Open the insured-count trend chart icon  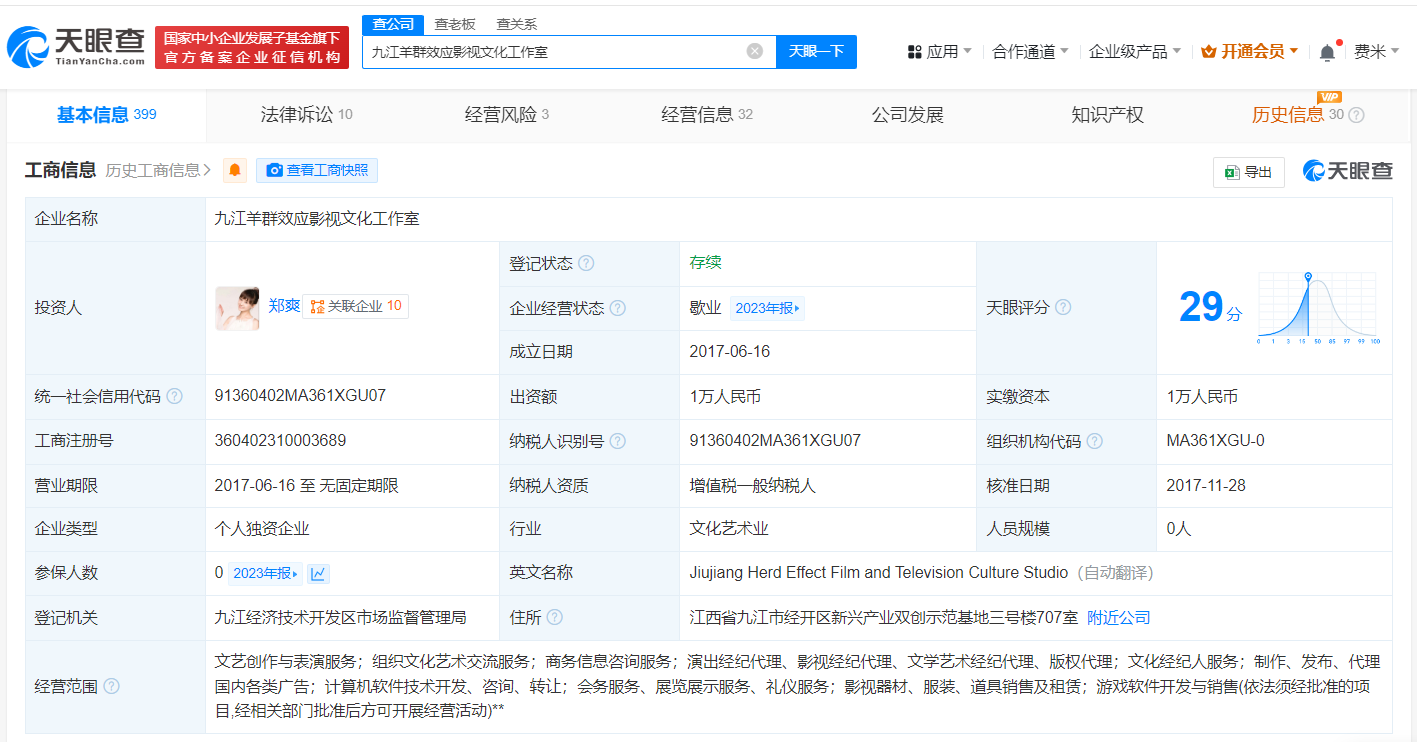click(x=318, y=573)
